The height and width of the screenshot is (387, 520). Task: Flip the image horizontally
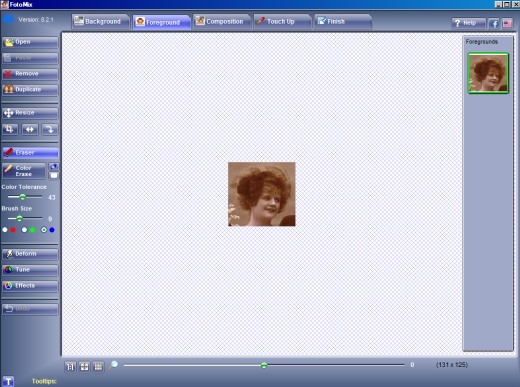(x=30, y=129)
